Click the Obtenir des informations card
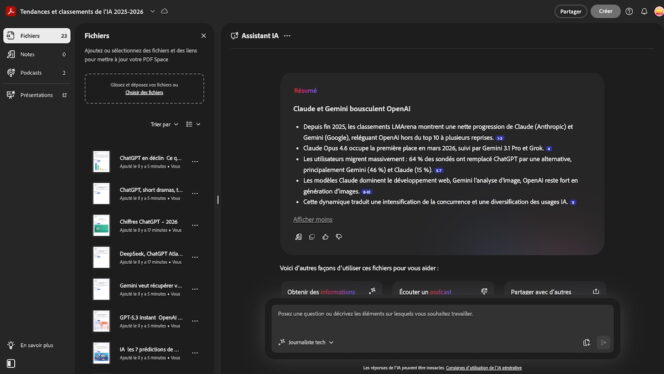This screenshot has width=664, height=374. coord(332,290)
